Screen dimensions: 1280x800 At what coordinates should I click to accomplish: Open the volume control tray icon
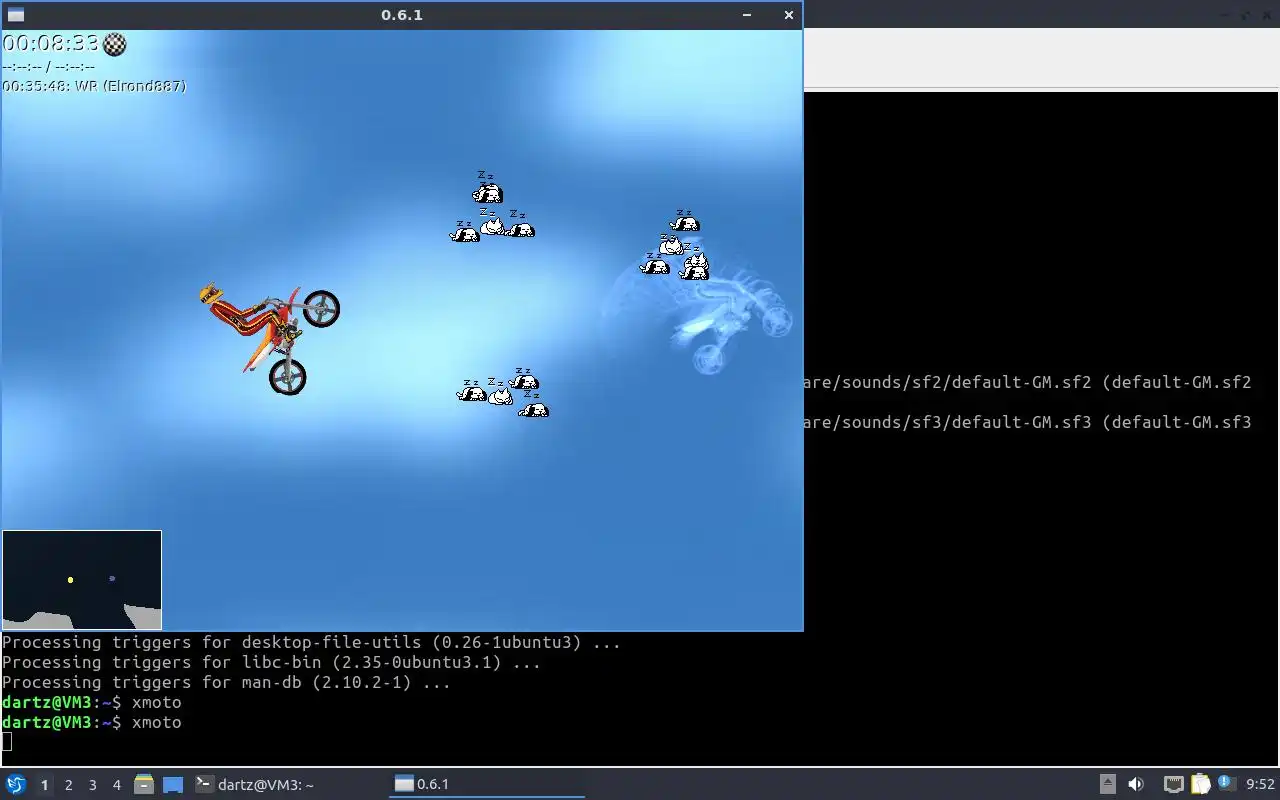(x=1136, y=784)
